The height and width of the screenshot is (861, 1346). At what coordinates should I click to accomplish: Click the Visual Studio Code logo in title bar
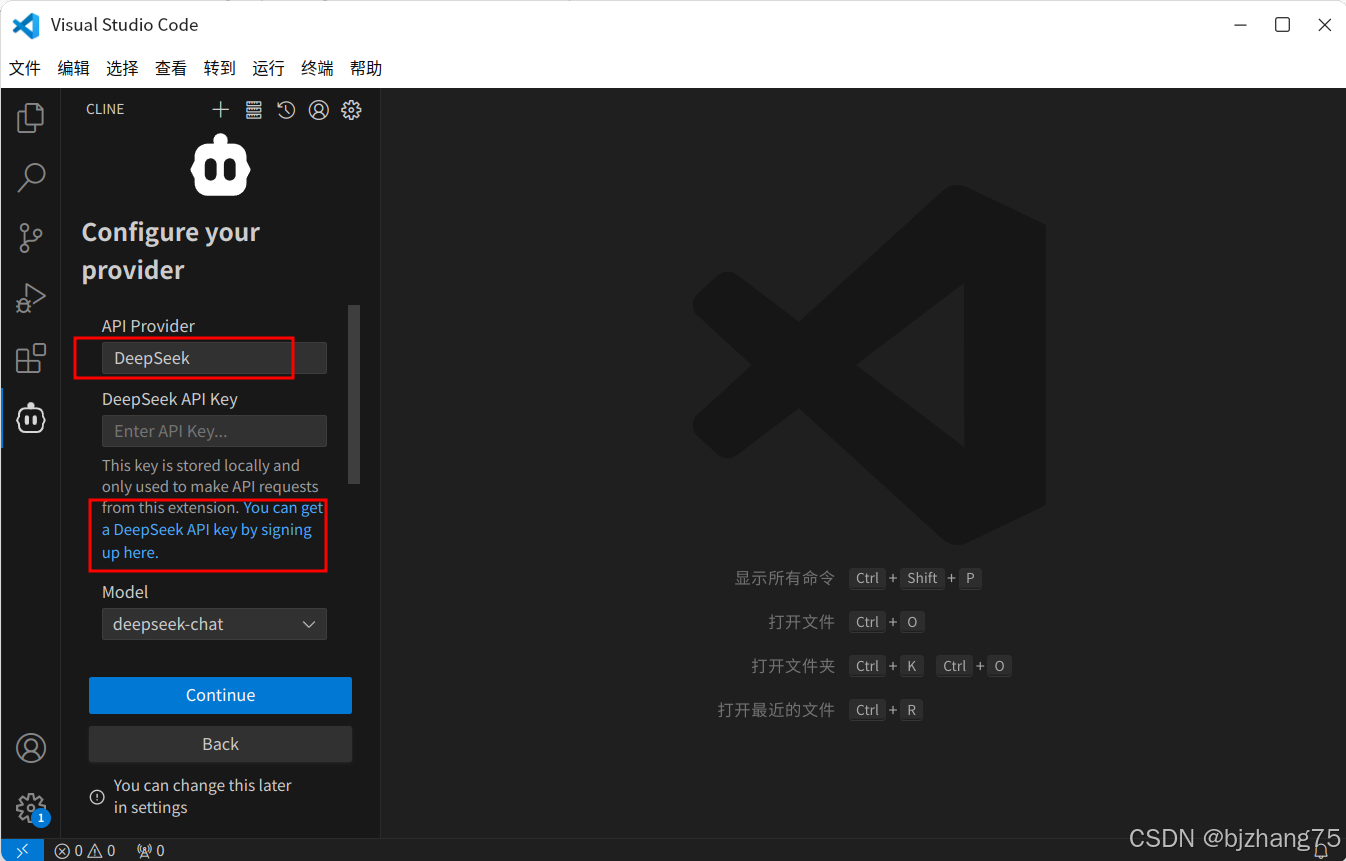coord(26,25)
